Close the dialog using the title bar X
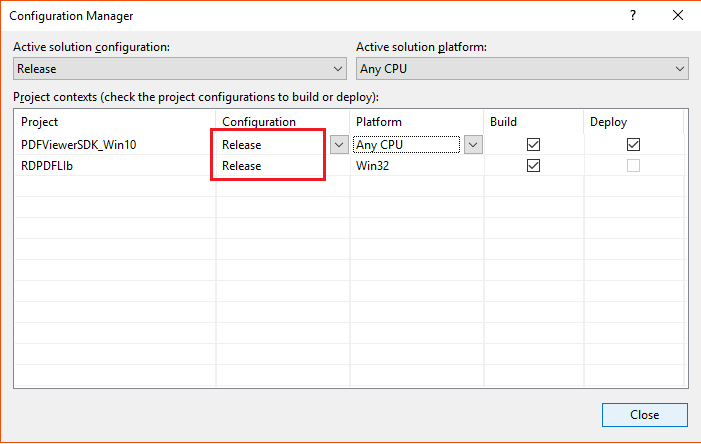Image resolution: width=701 pixels, height=444 pixels. click(x=678, y=16)
